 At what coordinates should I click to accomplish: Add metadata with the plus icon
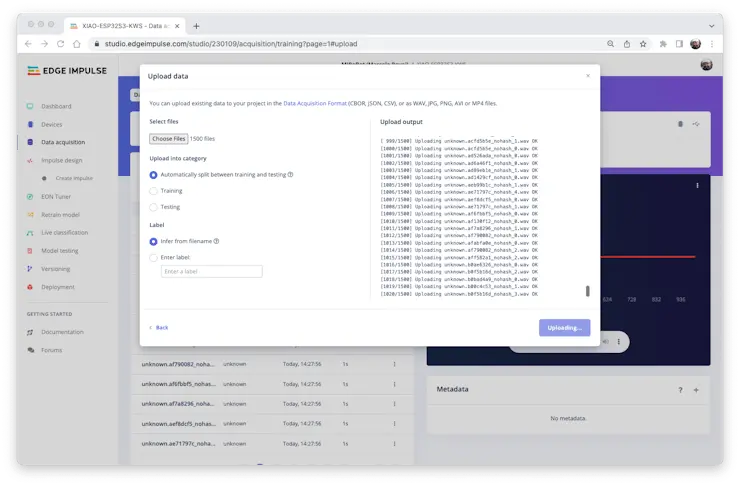click(x=696, y=390)
